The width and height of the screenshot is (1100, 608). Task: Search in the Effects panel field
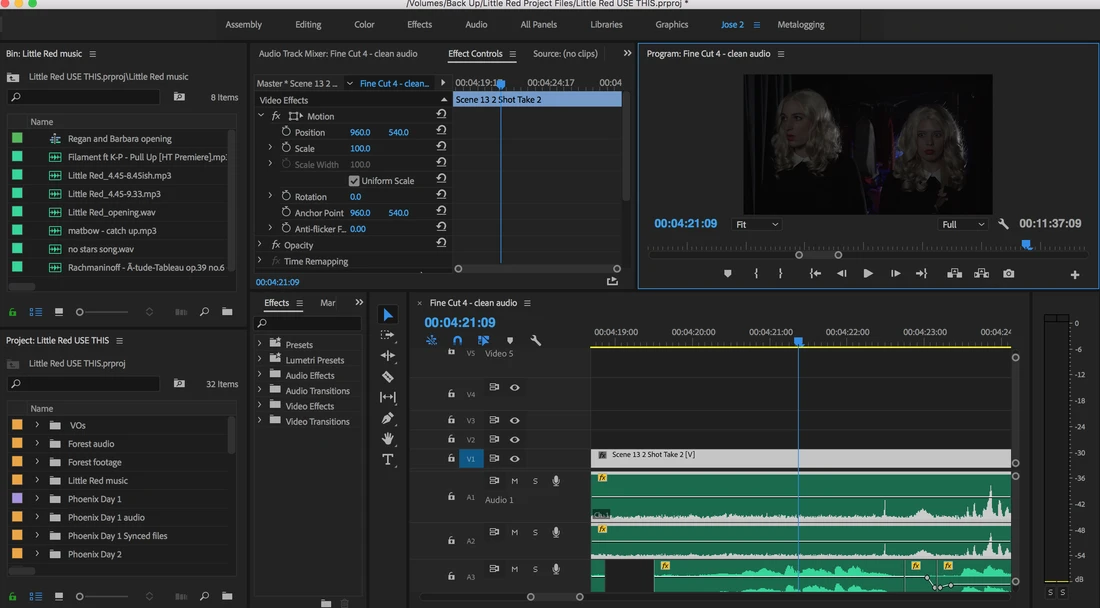tap(307, 323)
